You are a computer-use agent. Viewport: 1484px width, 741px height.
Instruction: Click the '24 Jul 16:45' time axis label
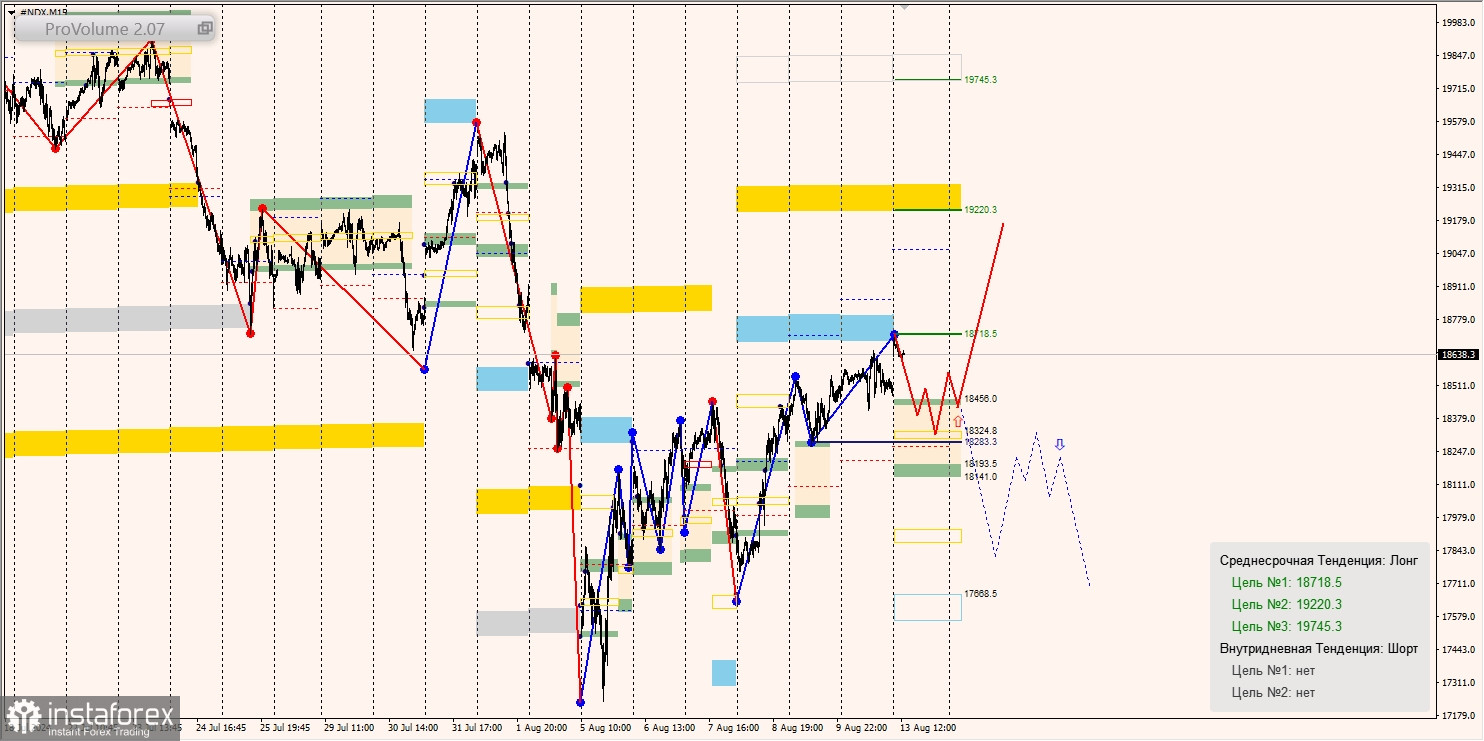(x=221, y=728)
